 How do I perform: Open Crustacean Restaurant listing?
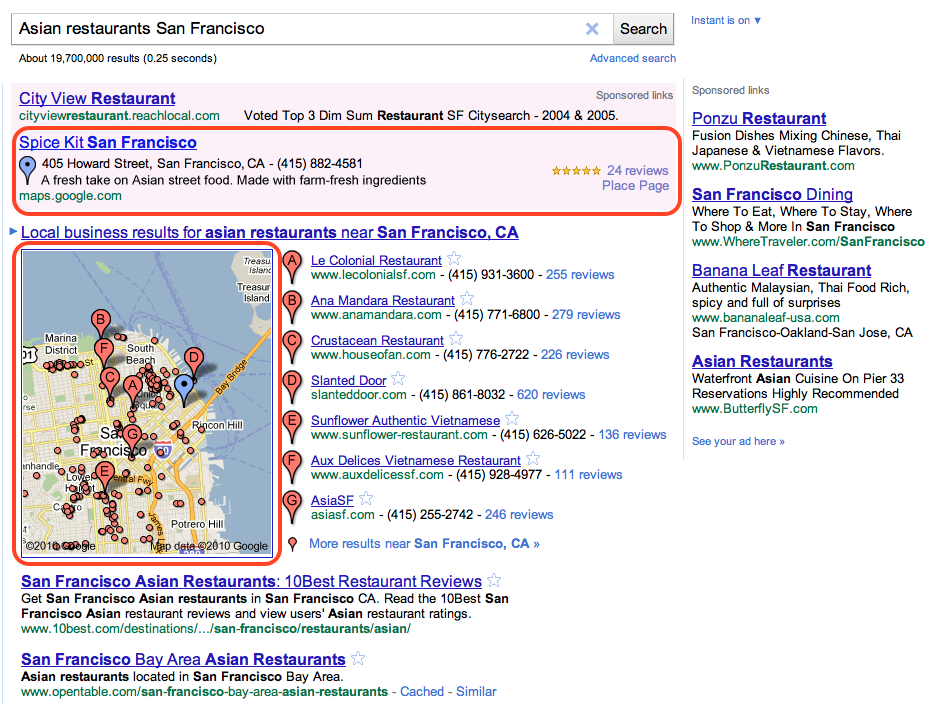coord(378,341)
